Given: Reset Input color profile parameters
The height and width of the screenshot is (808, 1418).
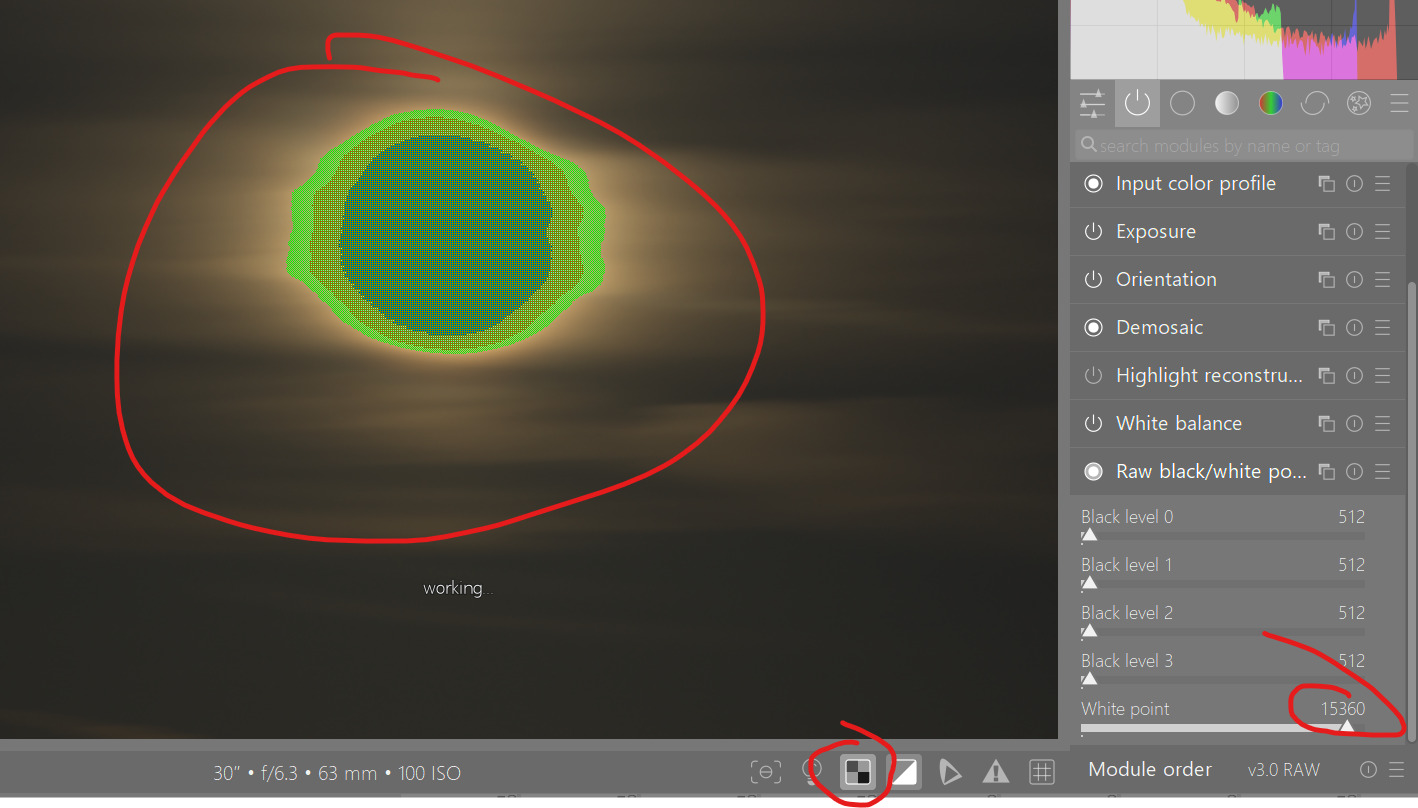Looking at the screenshot, I should 1355,184.
